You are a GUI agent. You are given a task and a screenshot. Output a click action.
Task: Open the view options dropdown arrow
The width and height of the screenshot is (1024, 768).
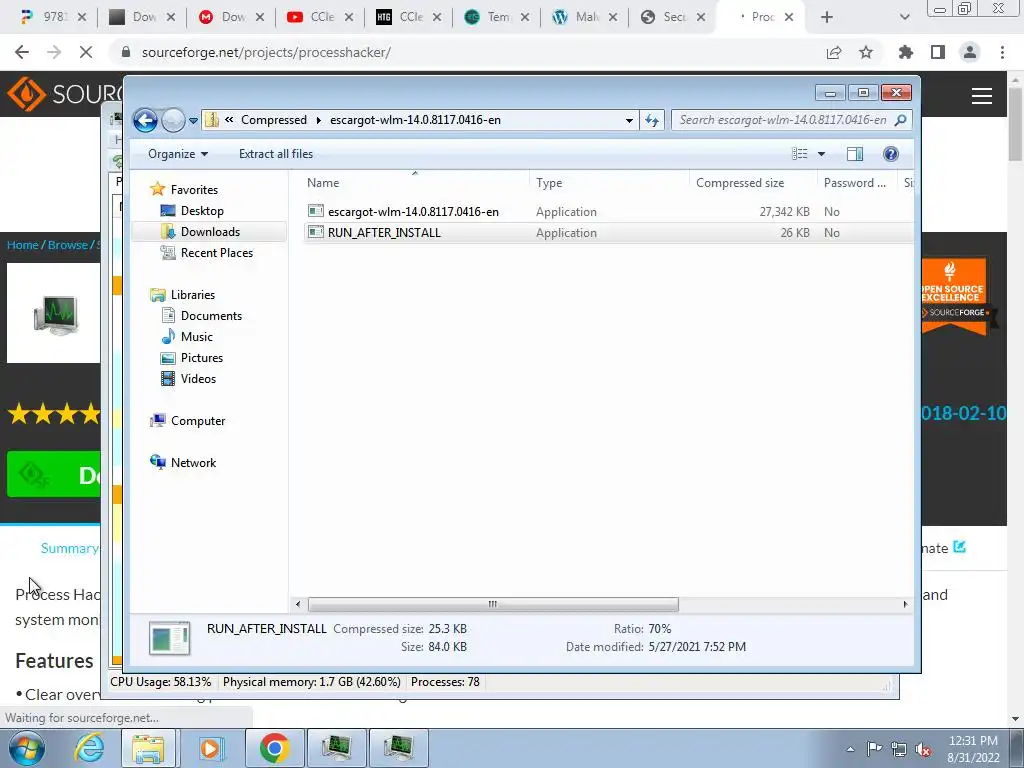pos(822,154)
